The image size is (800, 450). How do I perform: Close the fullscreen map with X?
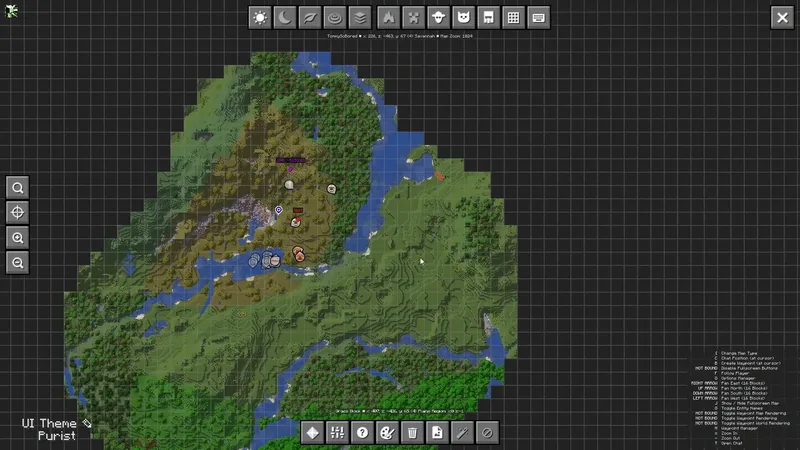782,18
